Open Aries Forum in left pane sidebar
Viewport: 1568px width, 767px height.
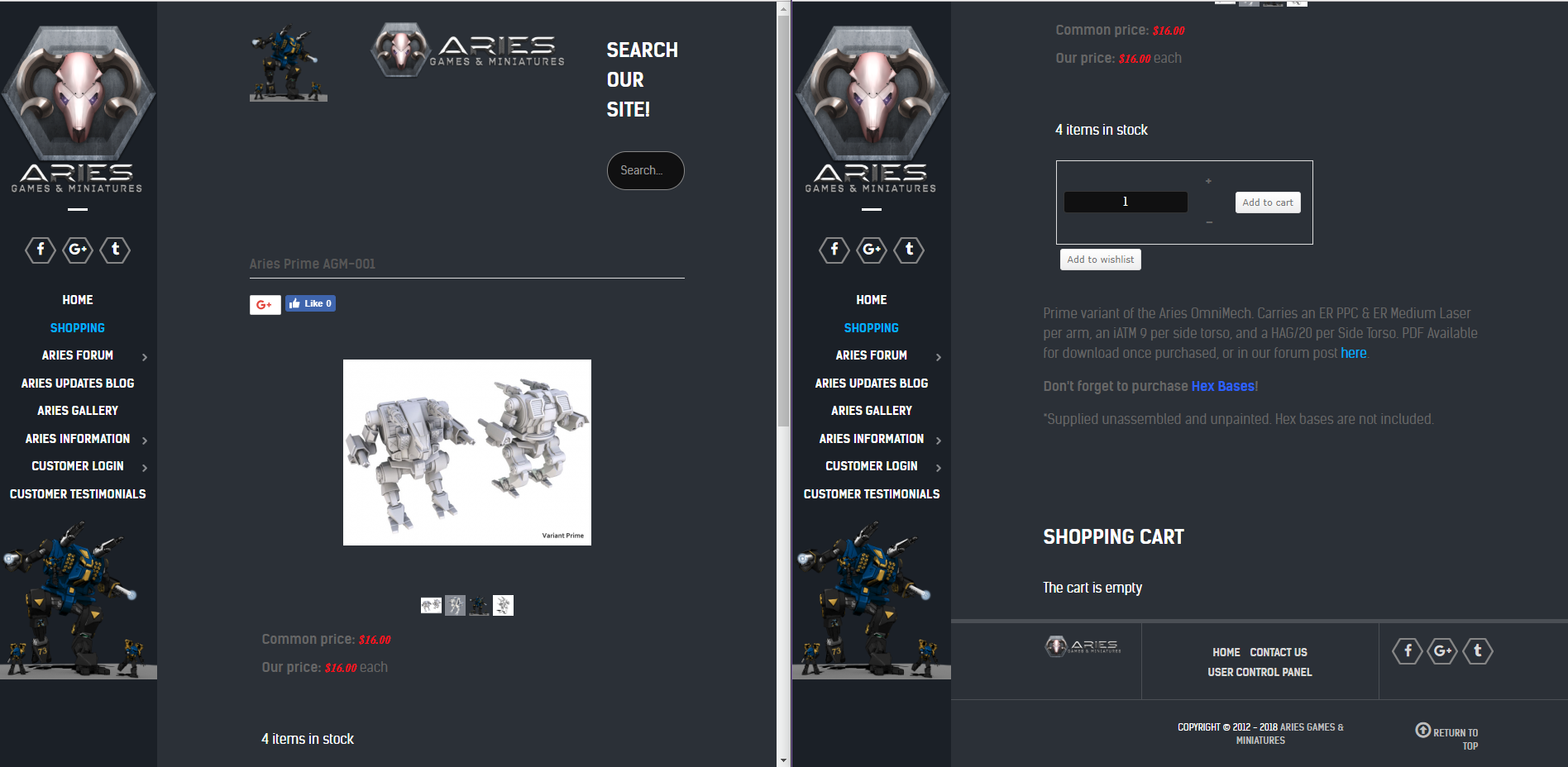pyautogui.click(x=78, y=355)
